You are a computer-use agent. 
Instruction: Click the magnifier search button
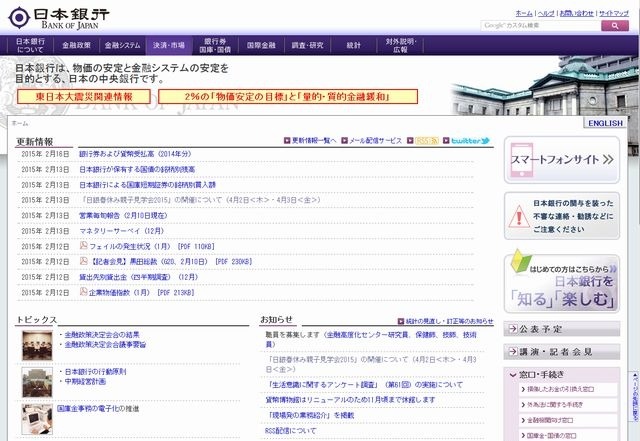[615, 26]
